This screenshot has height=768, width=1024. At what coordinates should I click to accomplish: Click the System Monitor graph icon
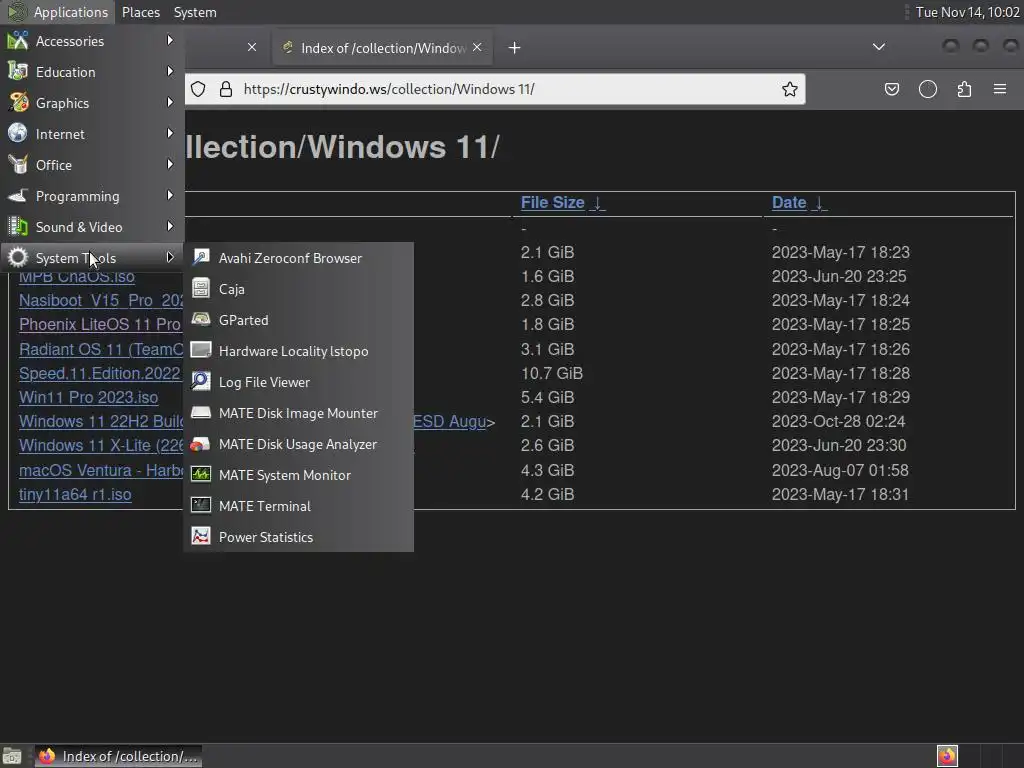point(200,474)
